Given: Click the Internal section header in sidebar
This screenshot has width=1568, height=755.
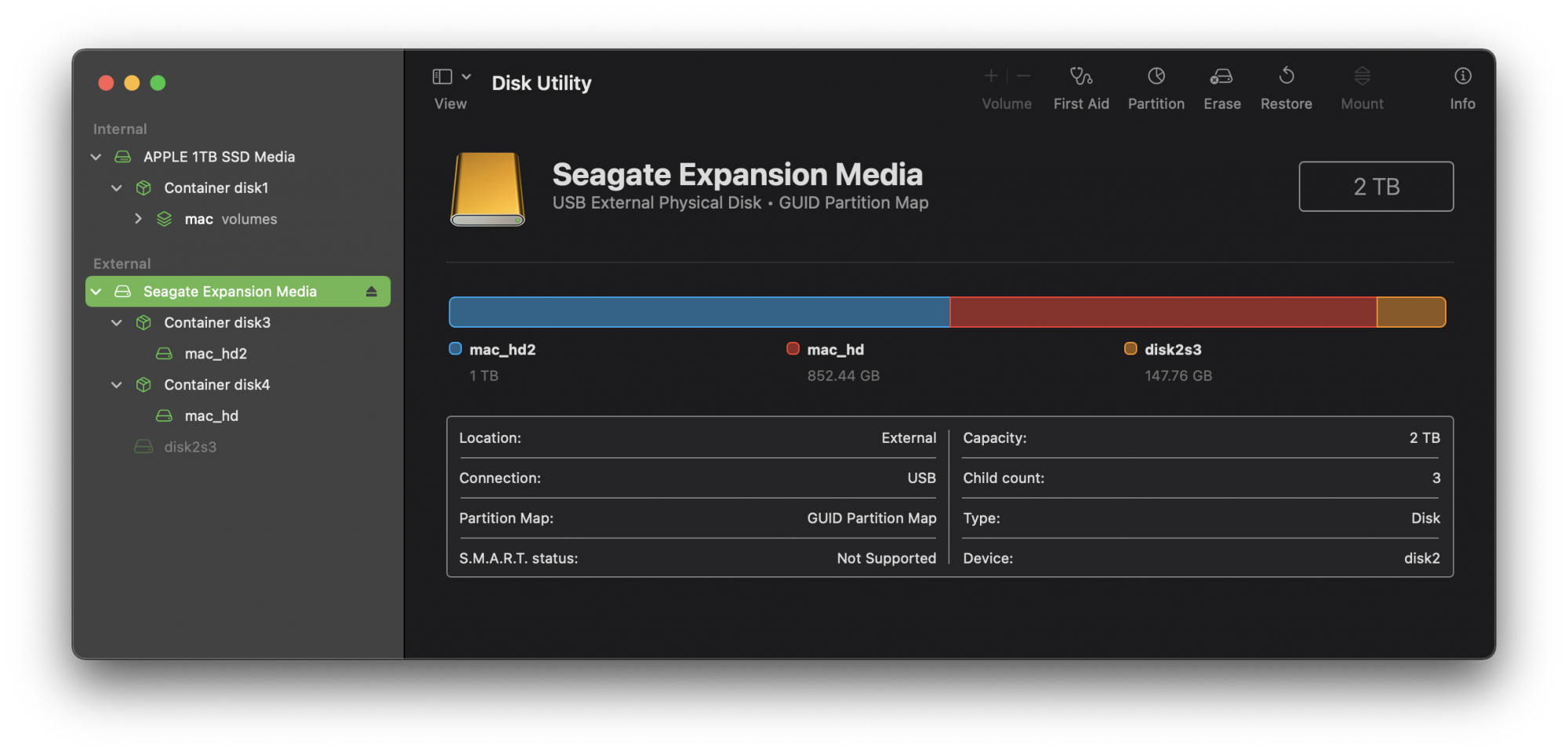Looking at the screenshot, I should 120,129.
